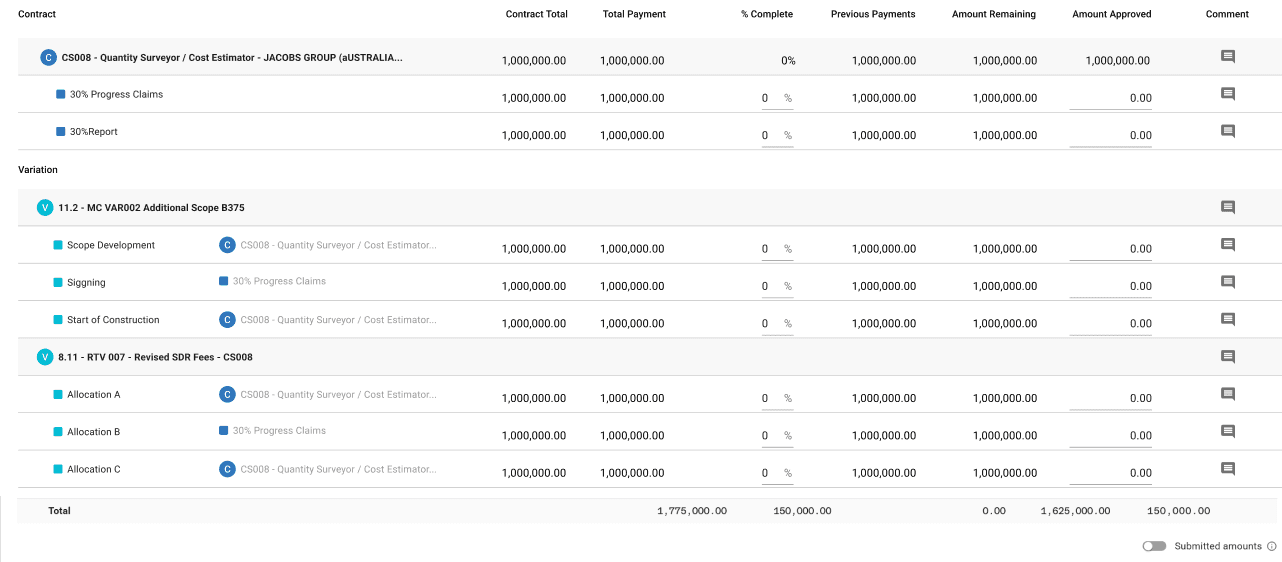Collapse the 11.2 MC VAR002 variation group
Viewport: 1282px width, 562px height.
click(45, 208)
